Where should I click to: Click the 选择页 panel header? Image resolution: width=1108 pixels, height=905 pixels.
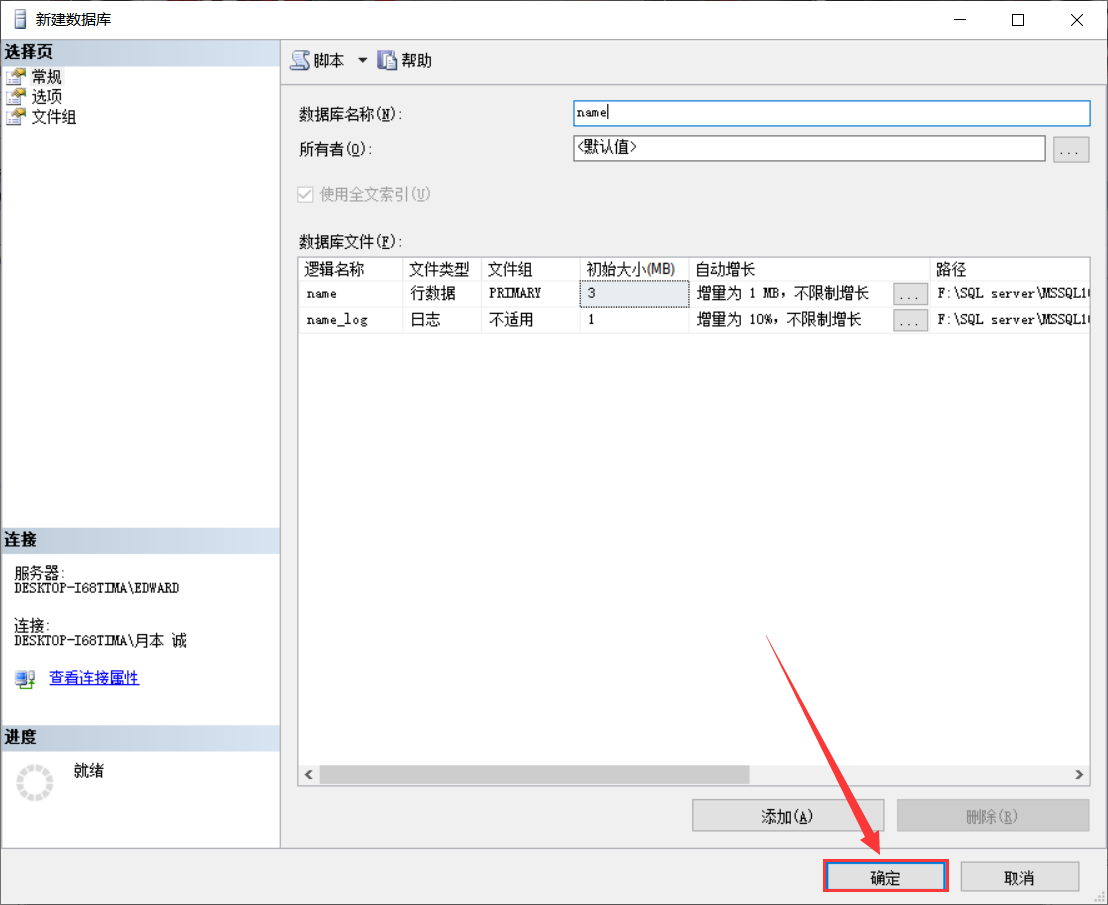point(141,52)
